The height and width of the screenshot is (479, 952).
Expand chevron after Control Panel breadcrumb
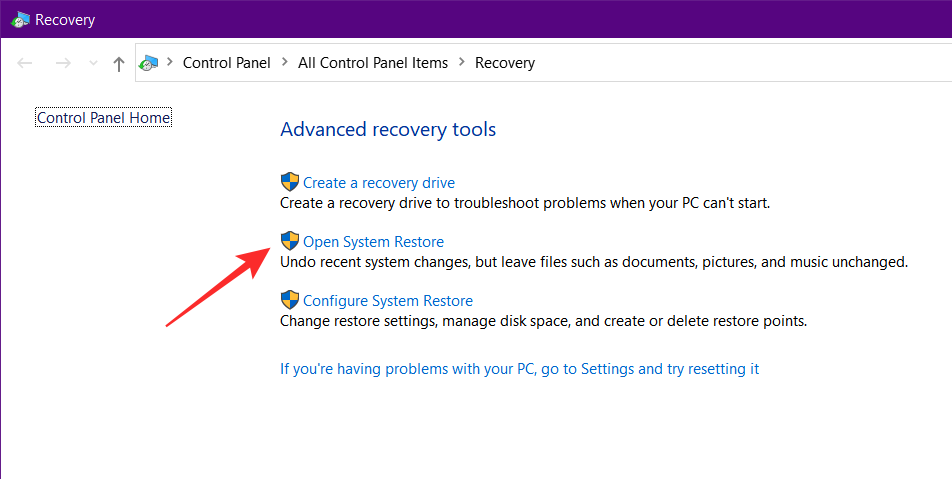click(x=285, y=63)
